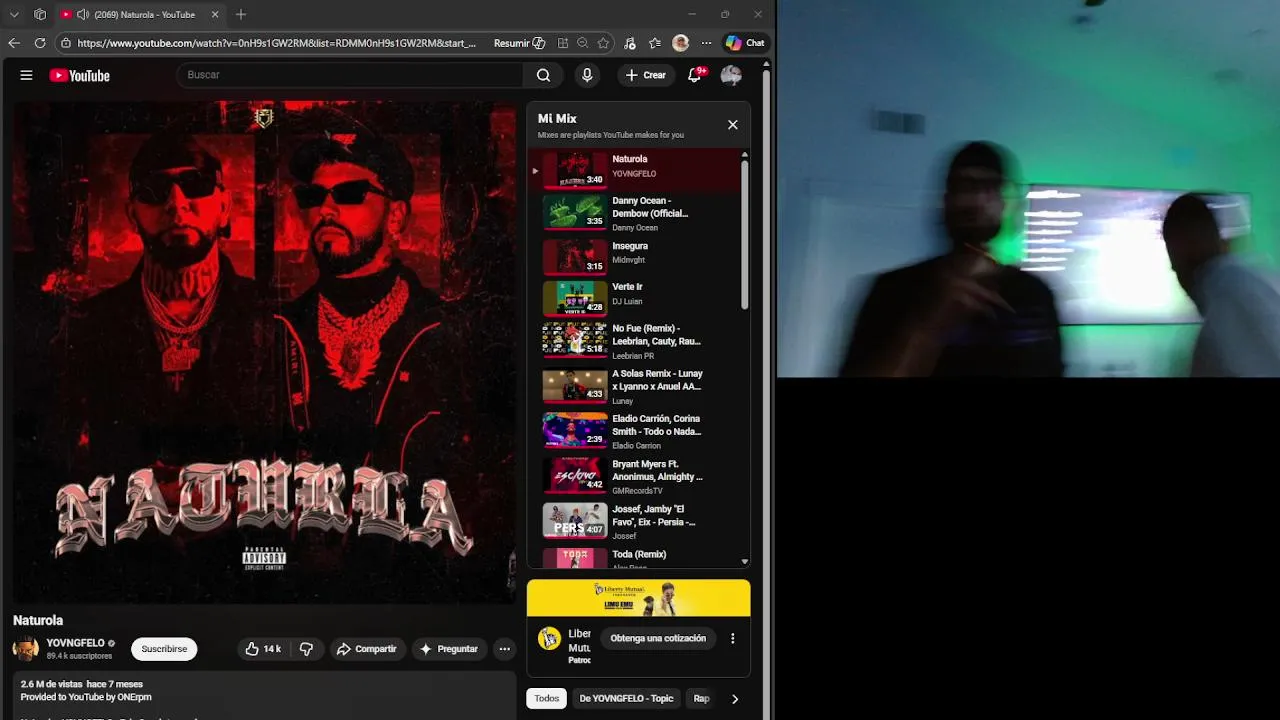This screenshot has width=1280, height=720.
Task: Play Toda (Remix) in the mix list
Action: click(x=635, y=557)
